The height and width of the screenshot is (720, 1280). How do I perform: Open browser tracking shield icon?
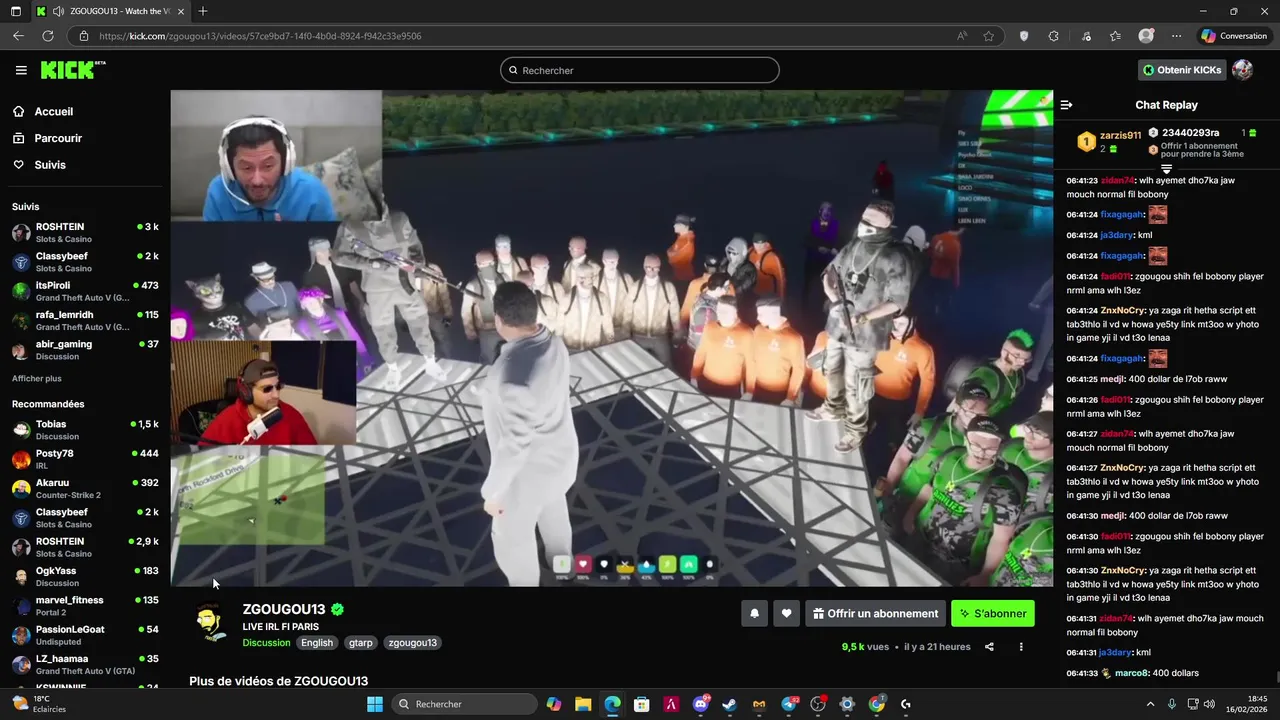(1023, 36)
